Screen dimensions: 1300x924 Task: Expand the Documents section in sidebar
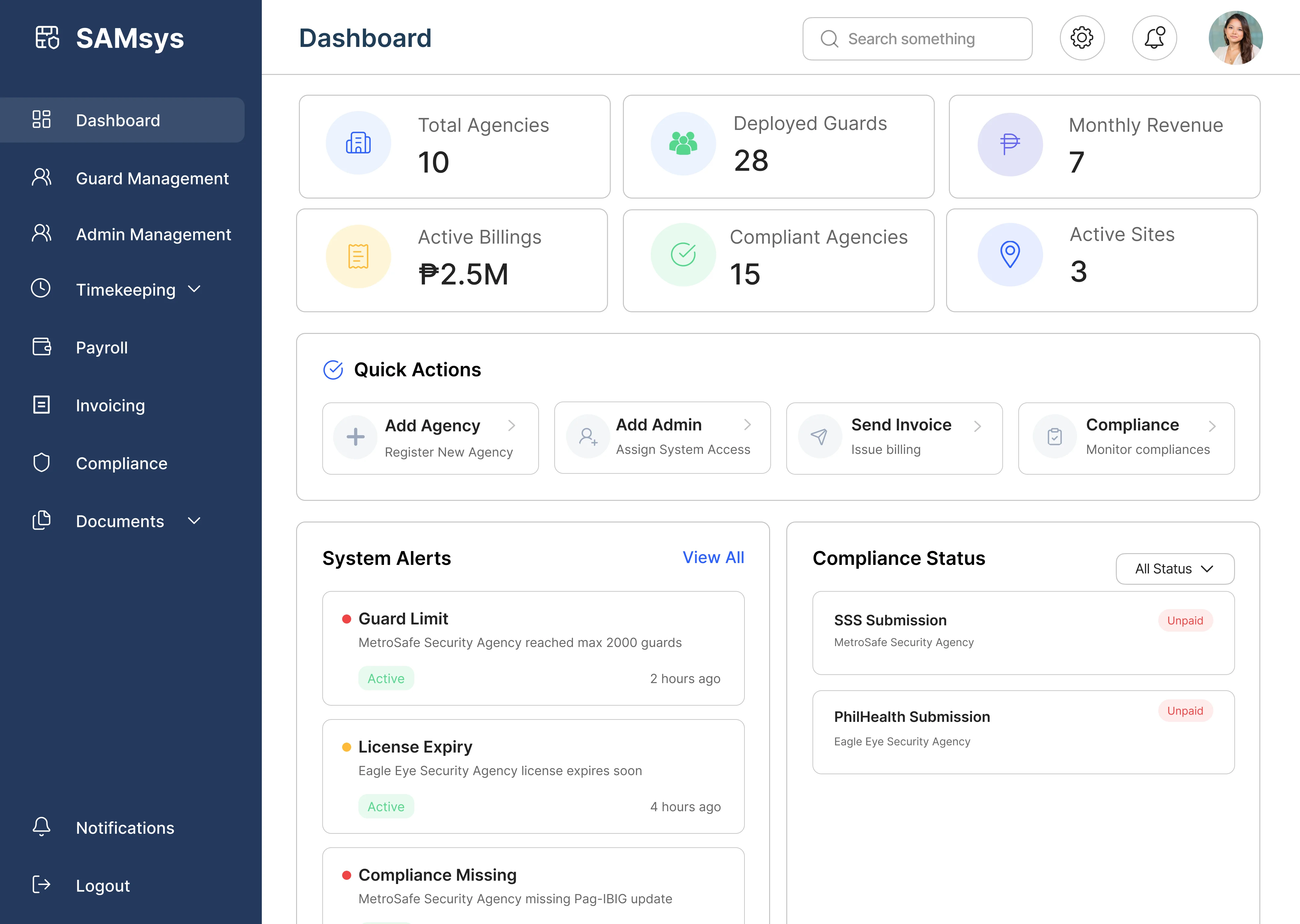click(194, 521)
